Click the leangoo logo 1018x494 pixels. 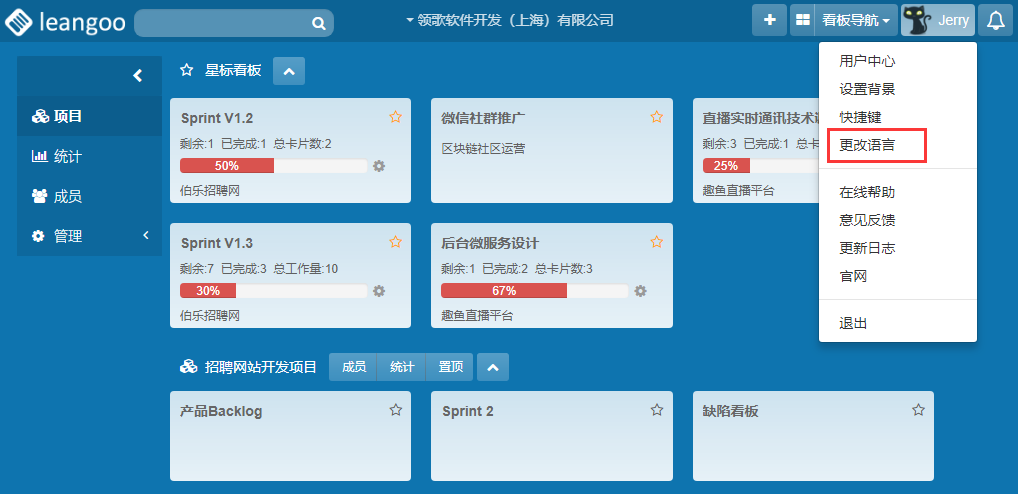(66, 21)
